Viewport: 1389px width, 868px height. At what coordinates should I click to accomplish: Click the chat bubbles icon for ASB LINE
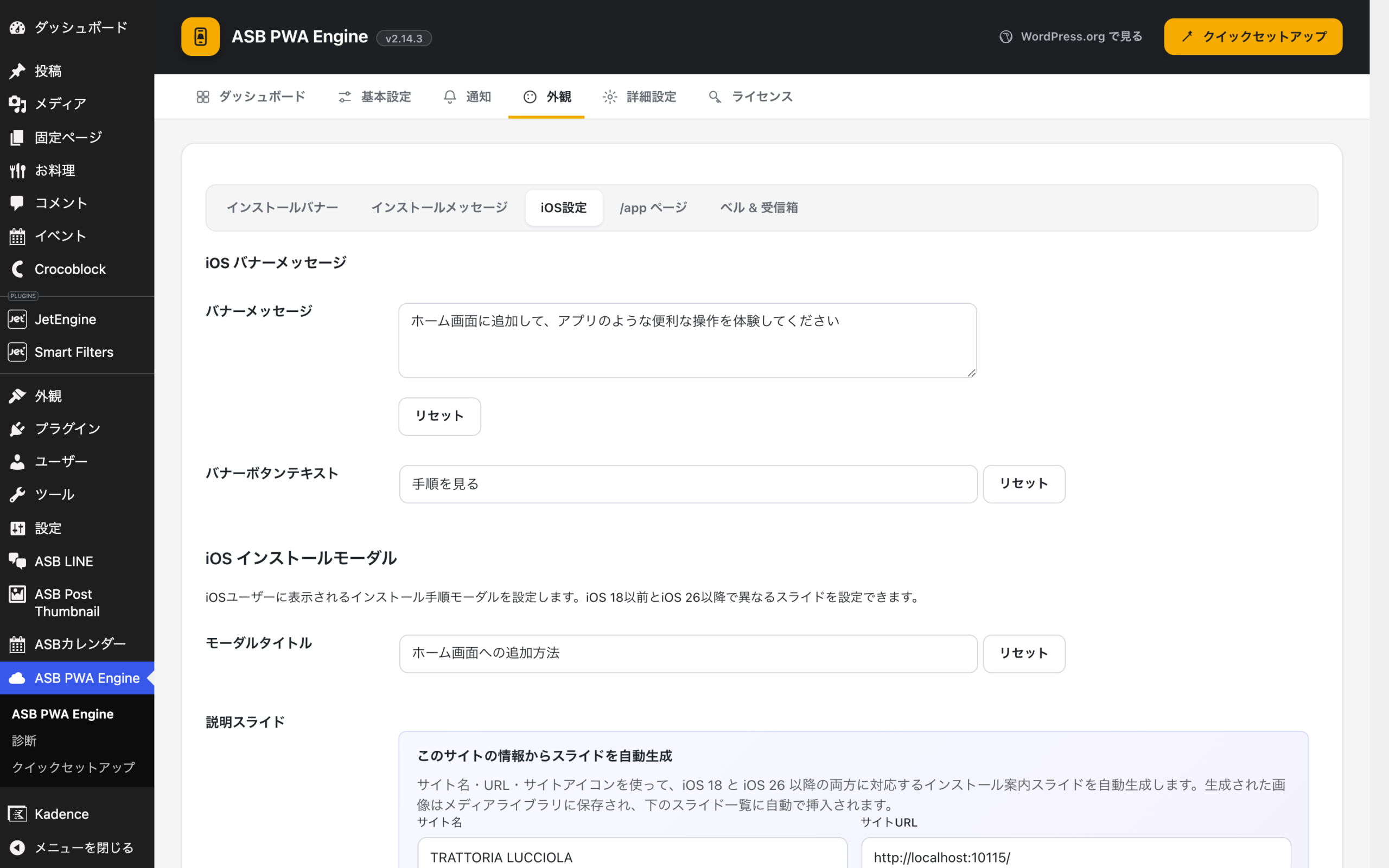tap(17, 561)
